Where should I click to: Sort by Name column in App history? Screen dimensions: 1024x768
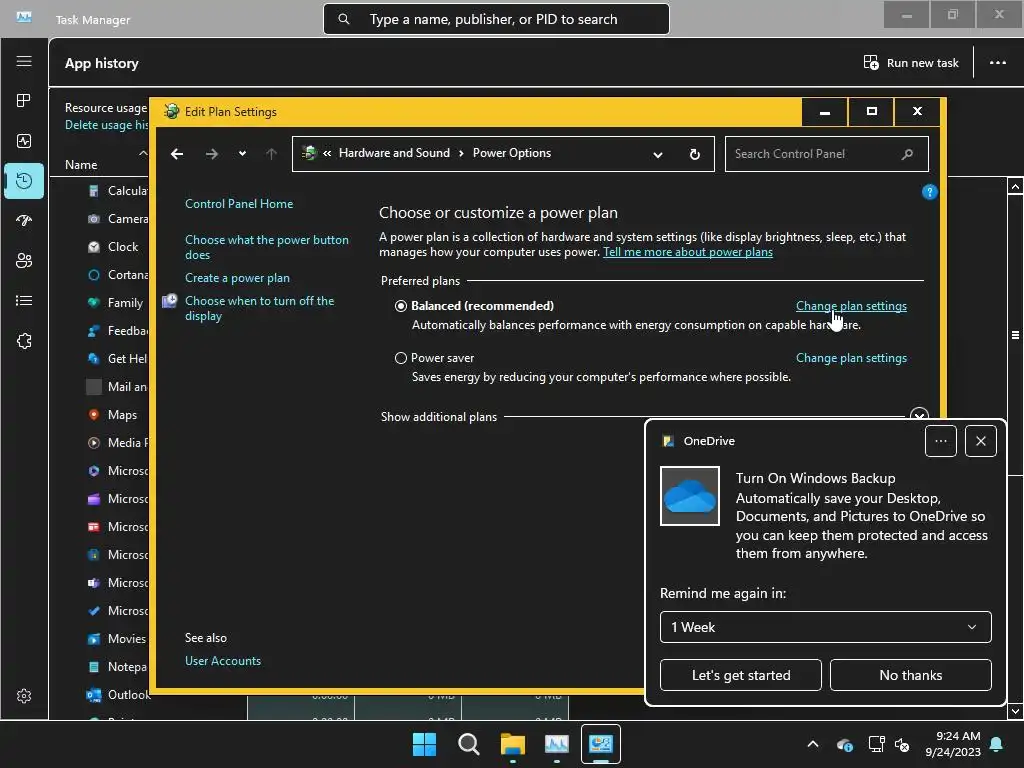[x=81, y=165]
